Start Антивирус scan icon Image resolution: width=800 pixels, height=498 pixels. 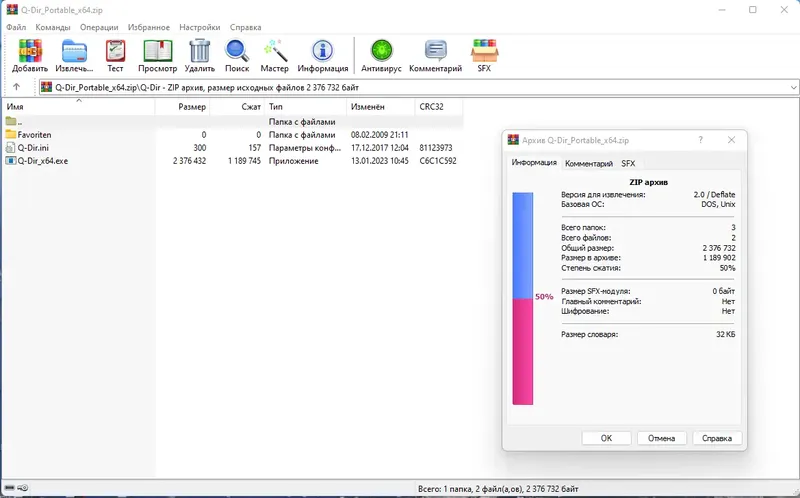tap(382, 51)
